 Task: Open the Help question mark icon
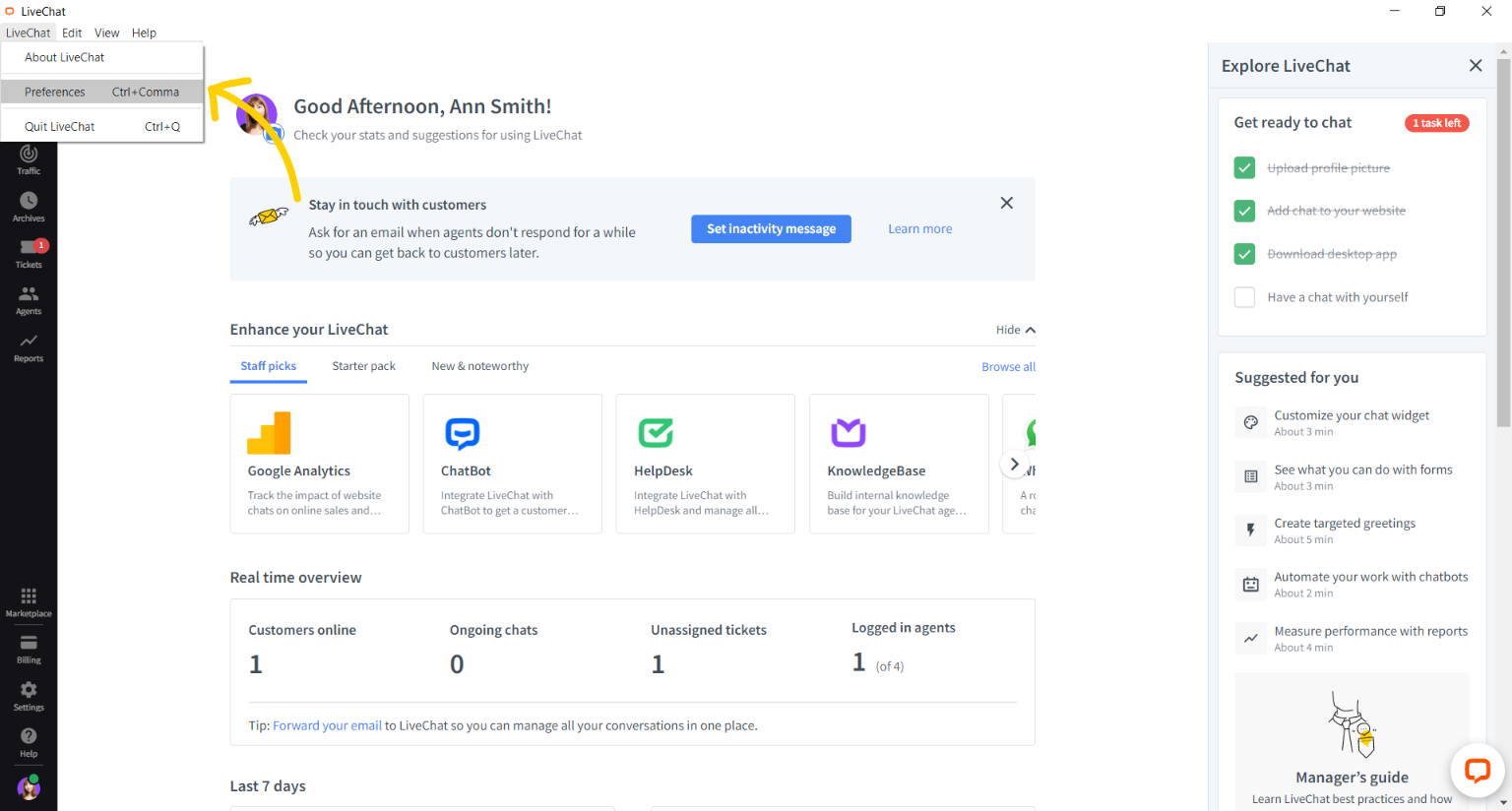click(x=29, y=743)
